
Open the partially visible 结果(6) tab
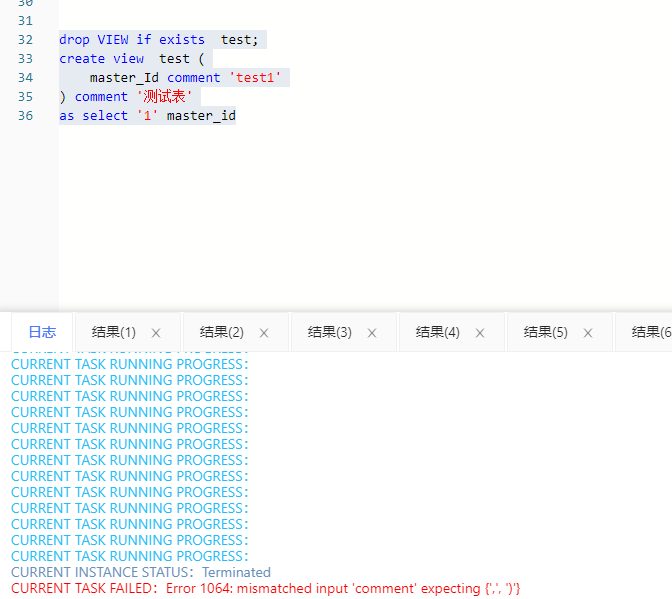click(x=650, y=333)
